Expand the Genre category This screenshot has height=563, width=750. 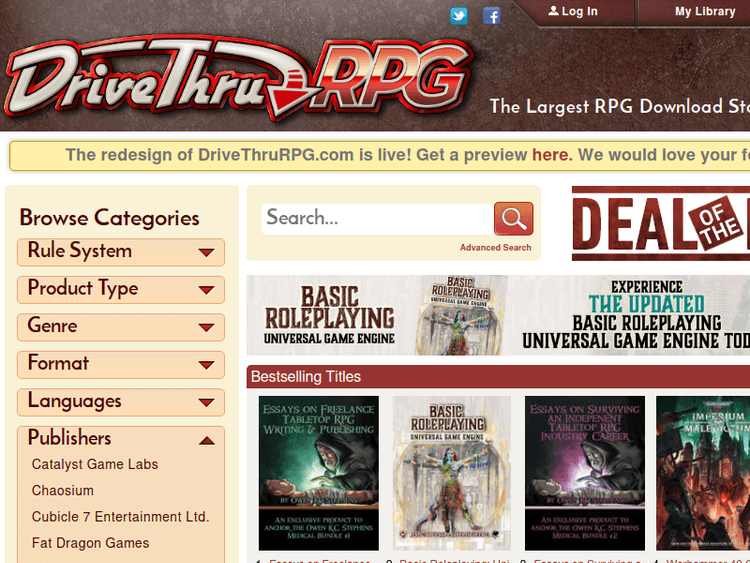pyautogui.click(x=121, y=327)
